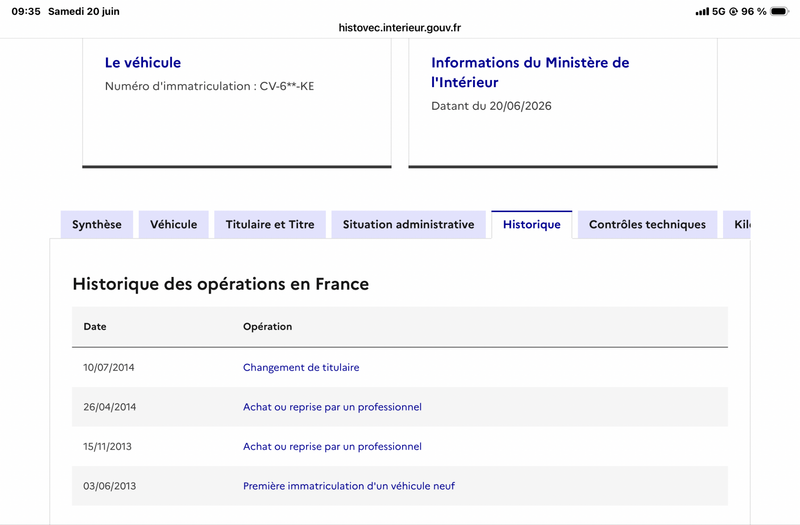
Task: Click the Historique tab
Action: (532, 224)
